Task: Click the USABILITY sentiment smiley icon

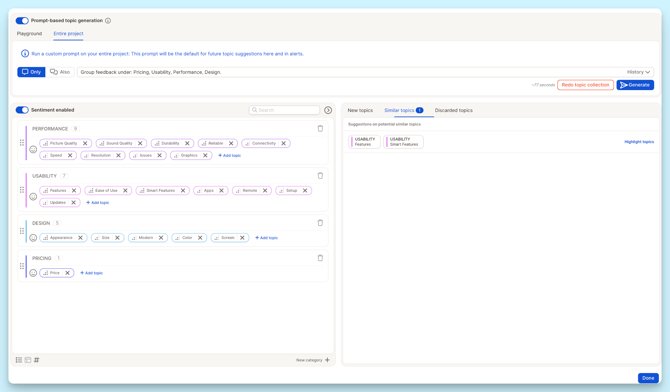Action: click(33, 197)
